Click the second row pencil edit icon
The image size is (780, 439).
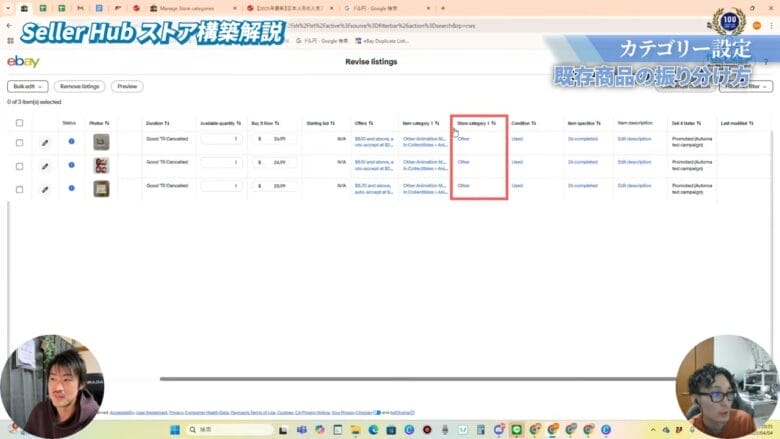[45, 166]
